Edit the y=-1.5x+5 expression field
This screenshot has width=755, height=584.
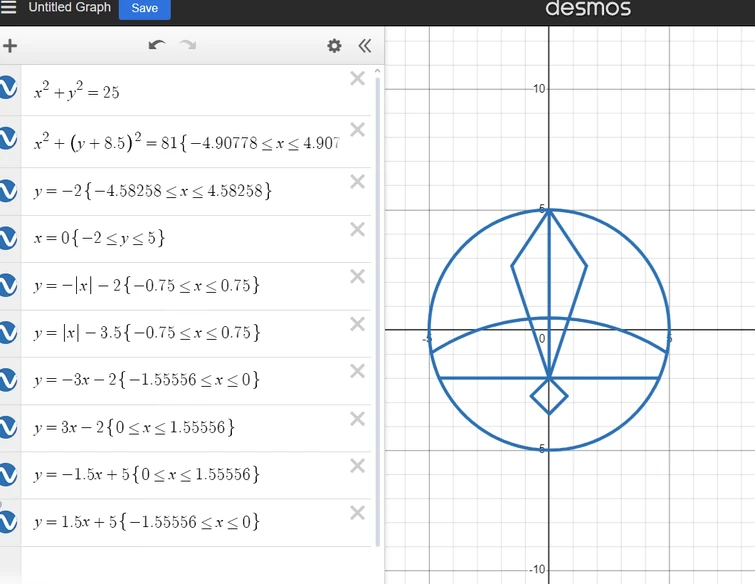coord(196,475)
